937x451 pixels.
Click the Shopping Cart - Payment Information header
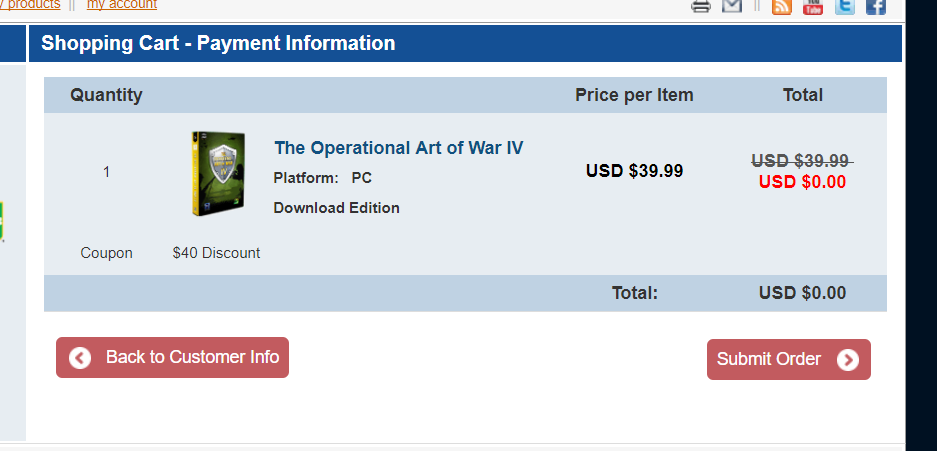[x=218, y=43]
